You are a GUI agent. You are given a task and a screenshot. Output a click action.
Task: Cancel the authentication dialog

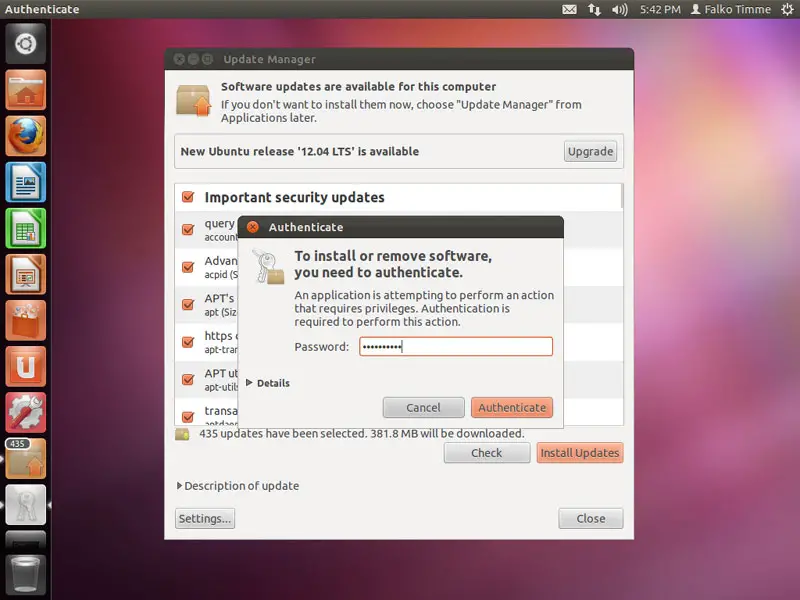click(423, 408)
